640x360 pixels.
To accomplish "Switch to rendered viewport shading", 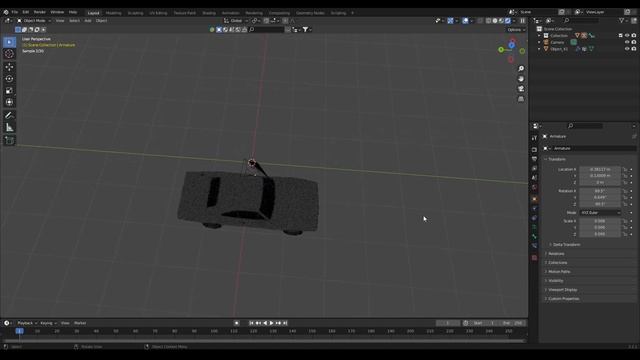I will point(508,21).
